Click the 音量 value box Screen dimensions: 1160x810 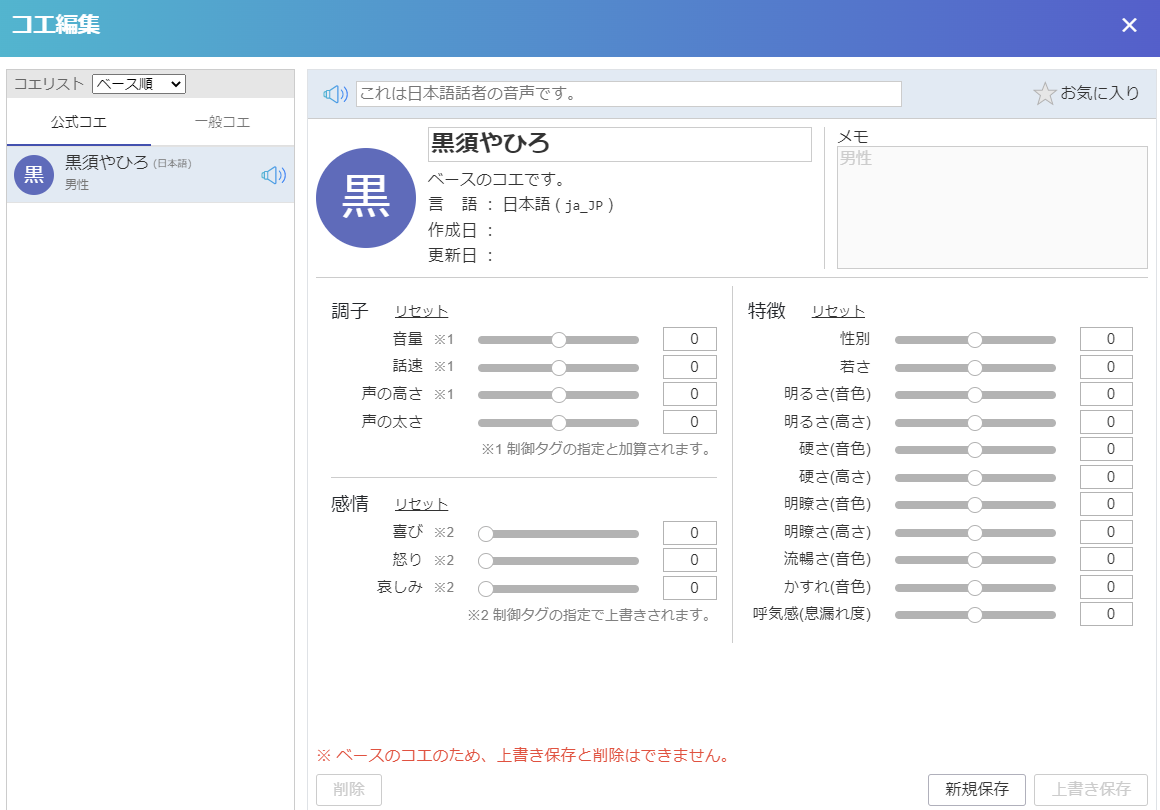(689, 339)
